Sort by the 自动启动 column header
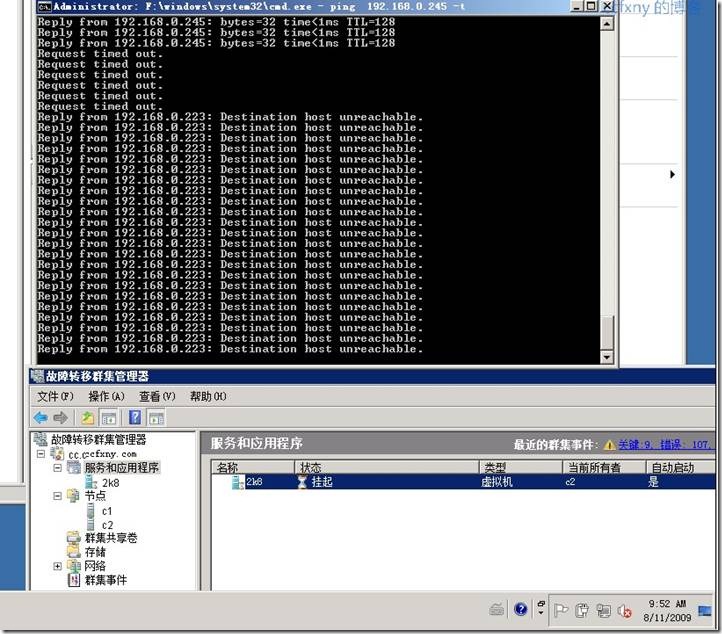Image resolution: width=722 pixels, height=634 pixels. tap(681, 467)
